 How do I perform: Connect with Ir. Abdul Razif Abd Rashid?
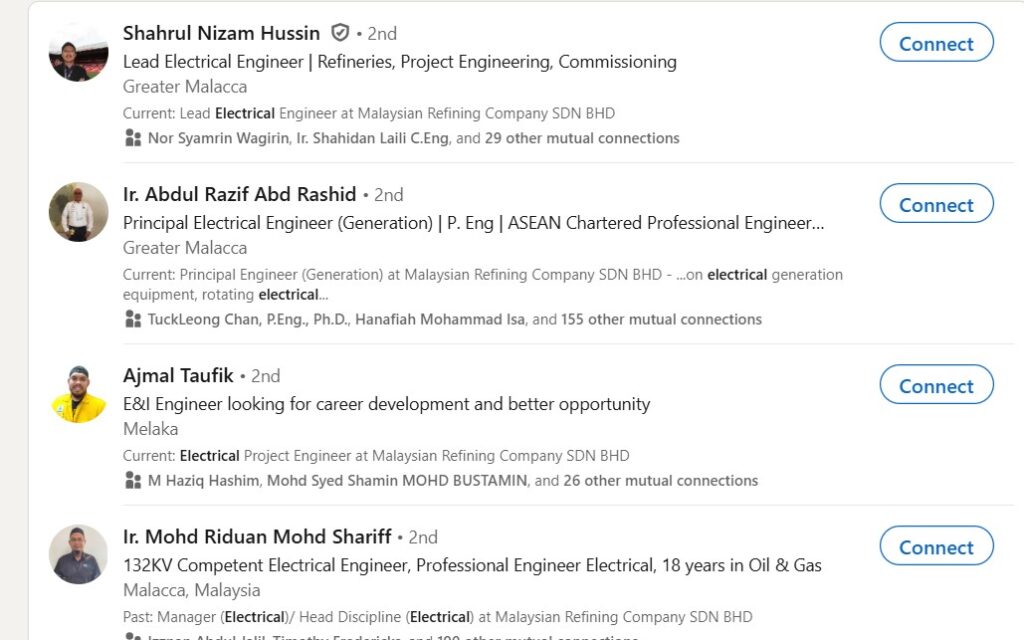pos(936,204)
